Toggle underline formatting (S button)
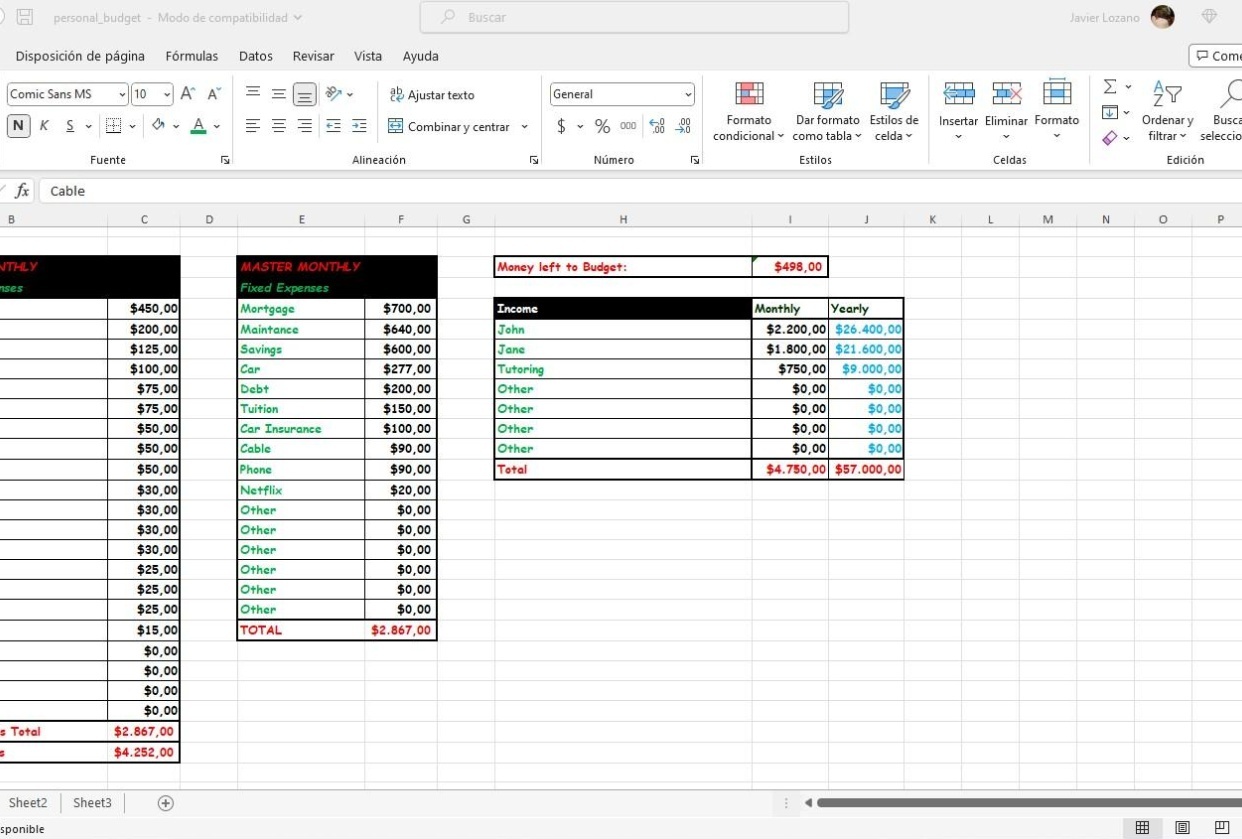The height and width of the screenshot is (839, 1242). (70, 126)
